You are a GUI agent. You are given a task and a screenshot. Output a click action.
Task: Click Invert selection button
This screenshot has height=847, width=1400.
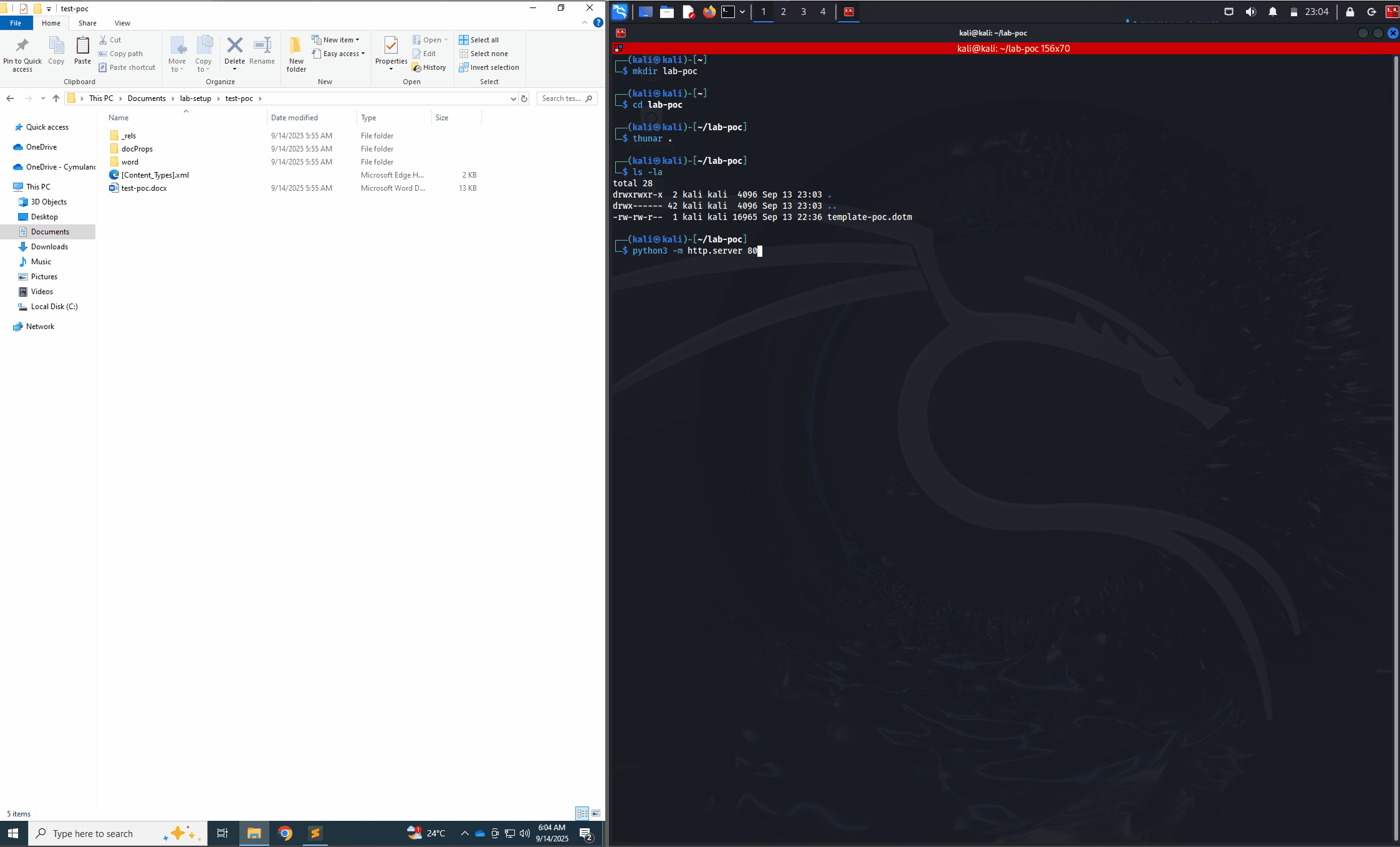point(489,67)
